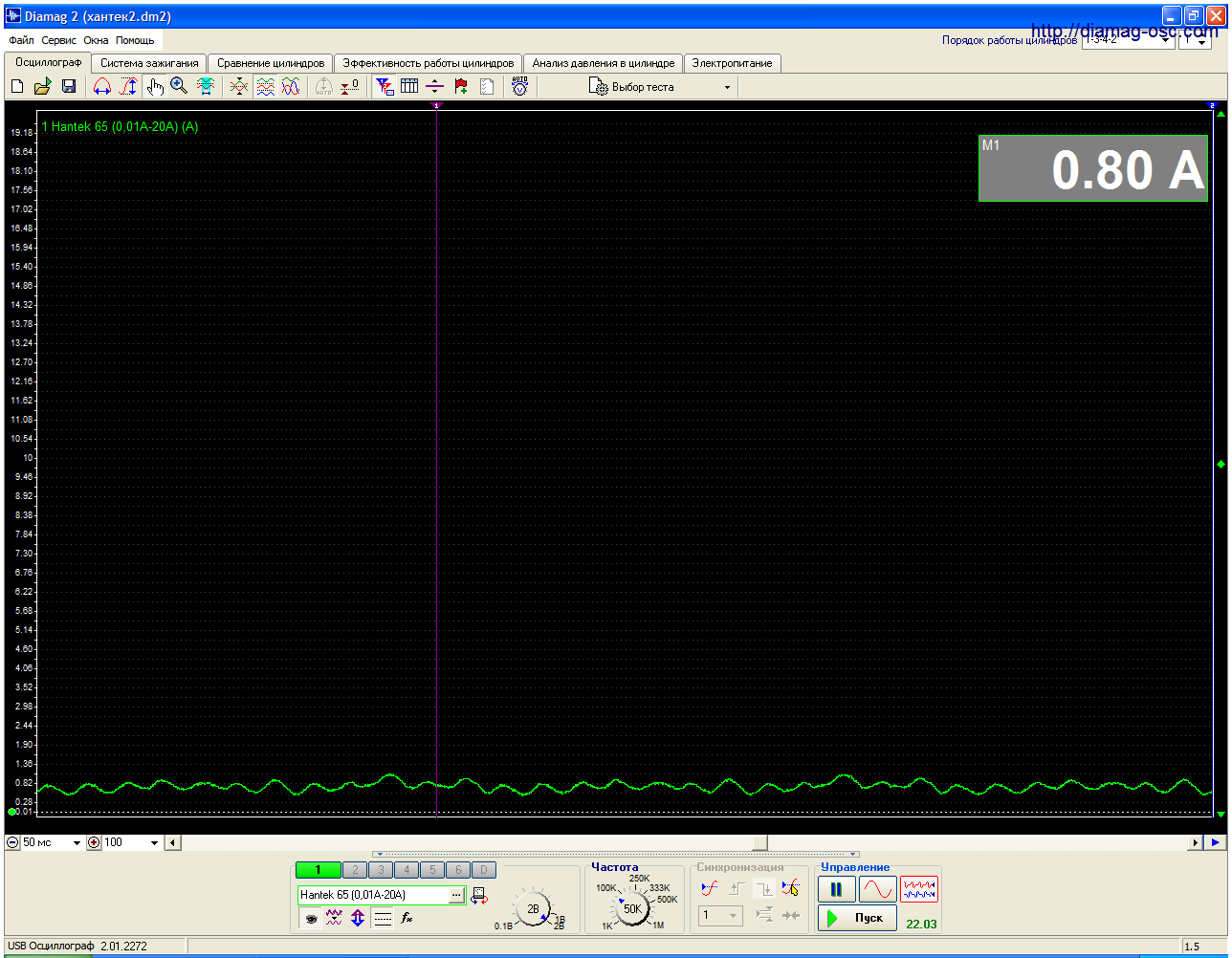The width and height of the screenshot is (1232, 958).
Task: Click the AUTO voltmeter icon
Action: tap(519, 87)
